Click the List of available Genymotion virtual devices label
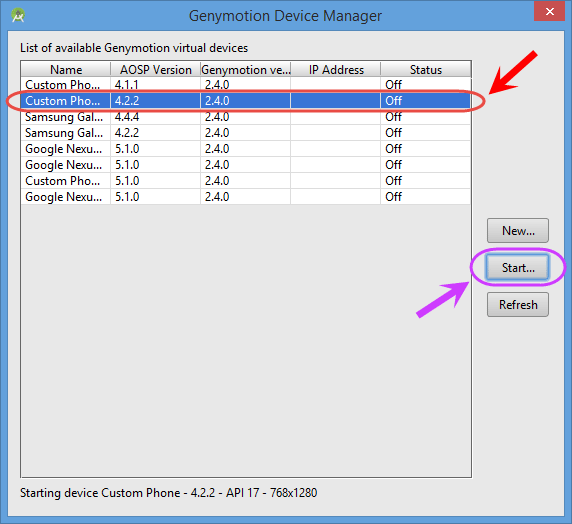 [134, 48]
